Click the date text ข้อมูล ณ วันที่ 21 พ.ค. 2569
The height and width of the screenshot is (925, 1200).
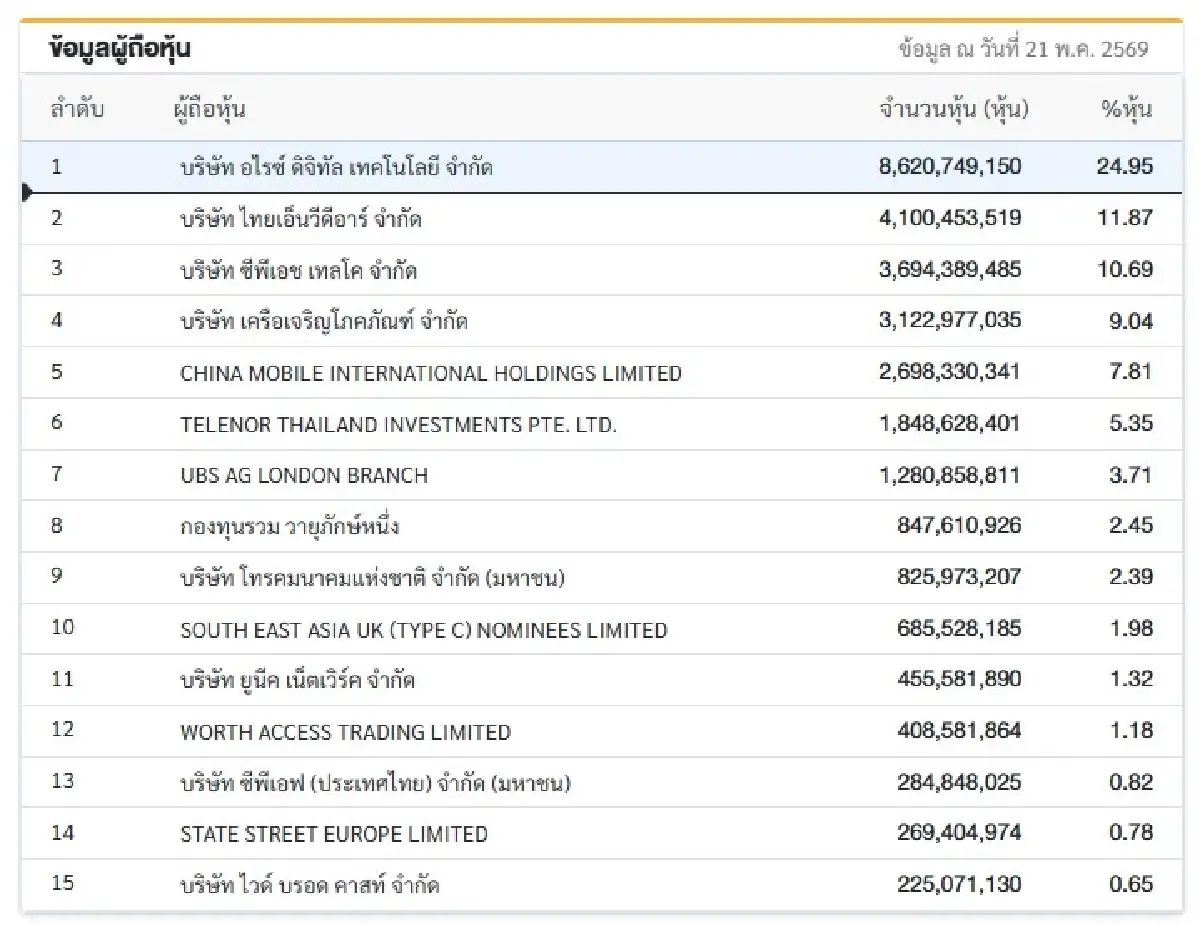[x=1023, y=49]
